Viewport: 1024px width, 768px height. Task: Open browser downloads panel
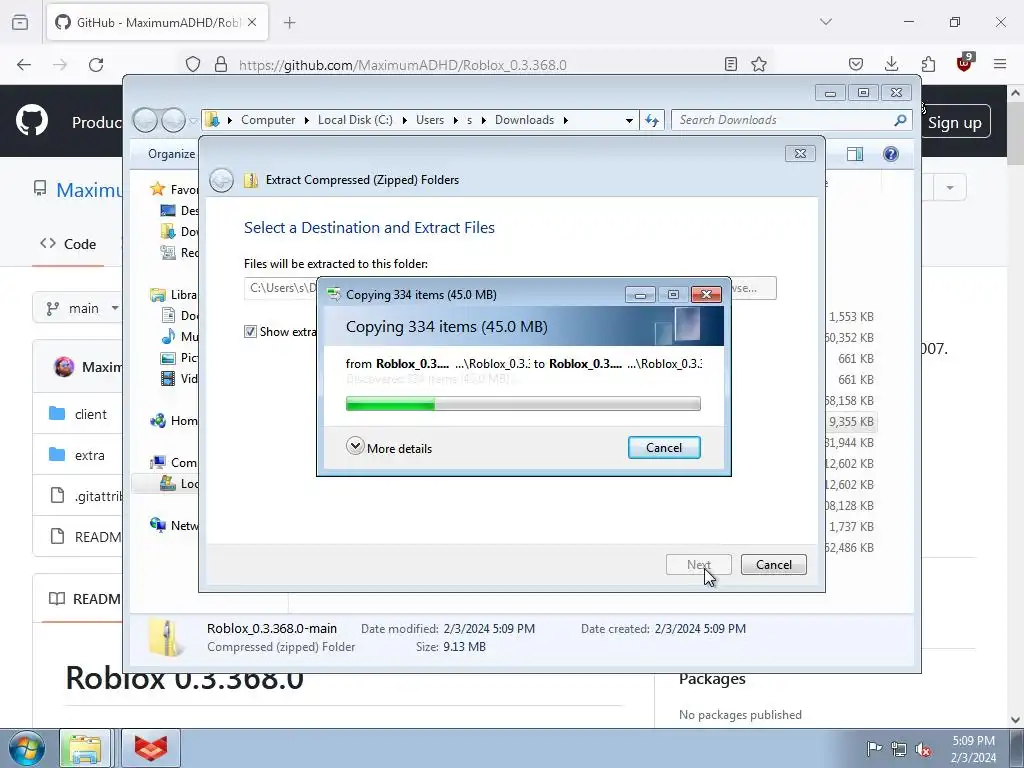coord(891,64)
